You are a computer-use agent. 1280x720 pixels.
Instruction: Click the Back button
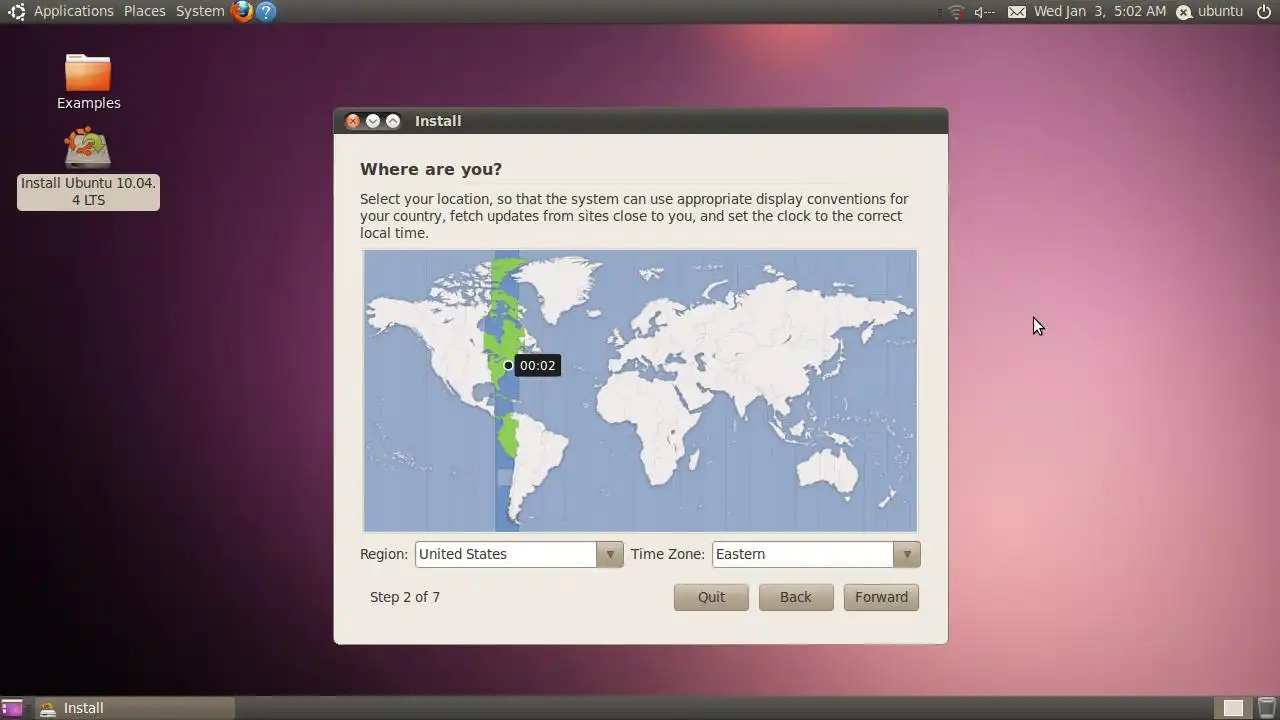pyautogui.click(x=796, y=597)
